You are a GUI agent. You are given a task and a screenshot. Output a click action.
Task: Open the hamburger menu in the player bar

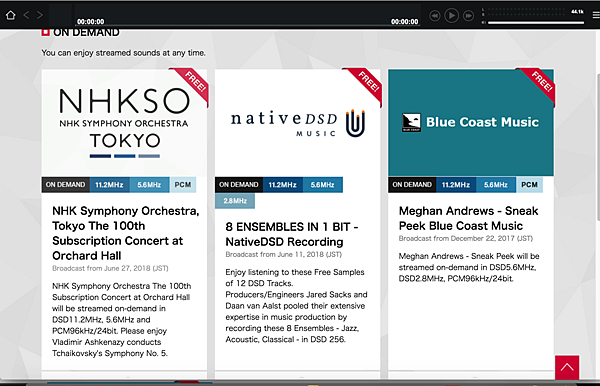click(x=596, y=15)
